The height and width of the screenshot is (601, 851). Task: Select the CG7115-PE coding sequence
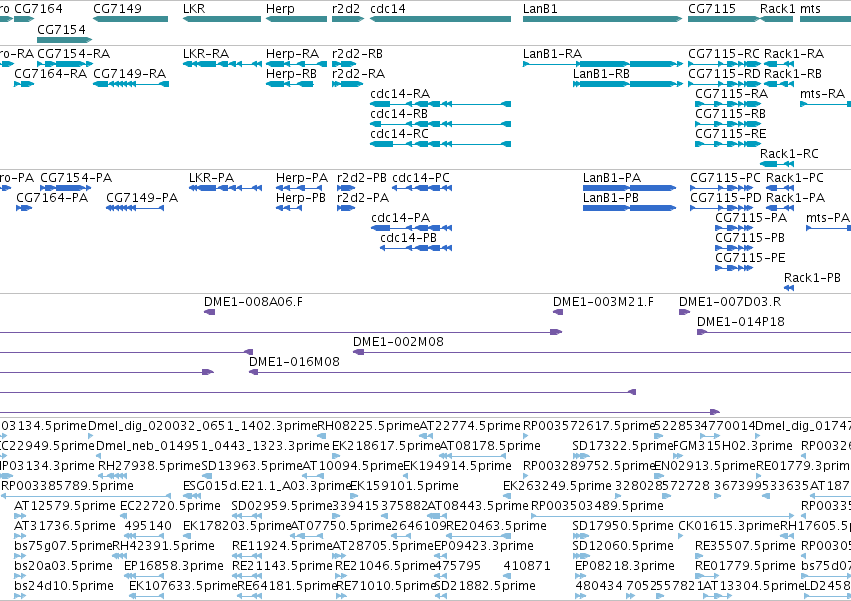734,268
